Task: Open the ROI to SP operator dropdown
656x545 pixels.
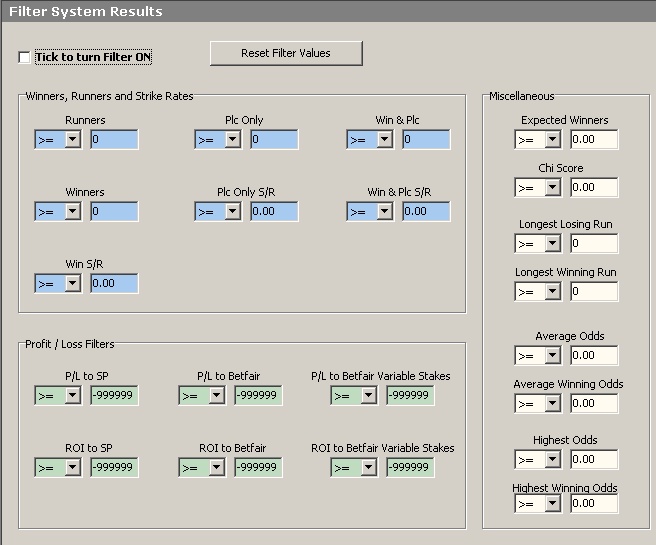Action: (x=58, y=468)
